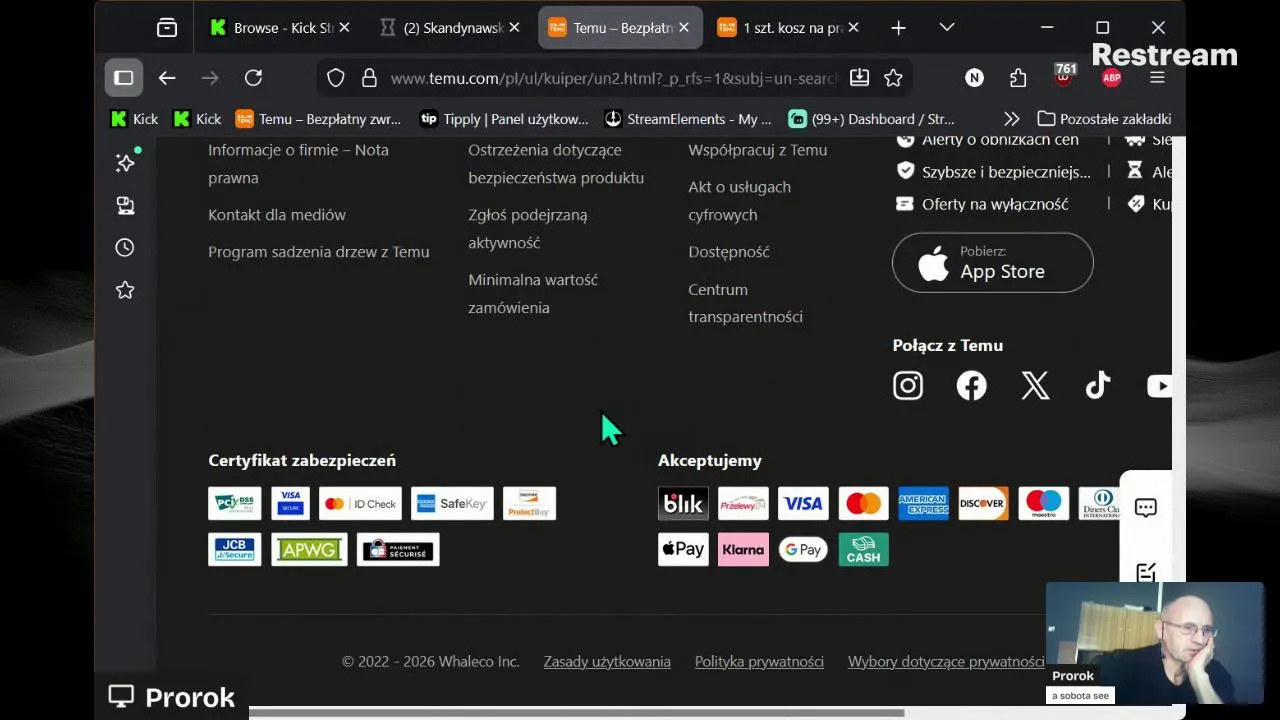Click the JCB J/Secure badge
Screen dimensions: 1280x720
(234, 550)
